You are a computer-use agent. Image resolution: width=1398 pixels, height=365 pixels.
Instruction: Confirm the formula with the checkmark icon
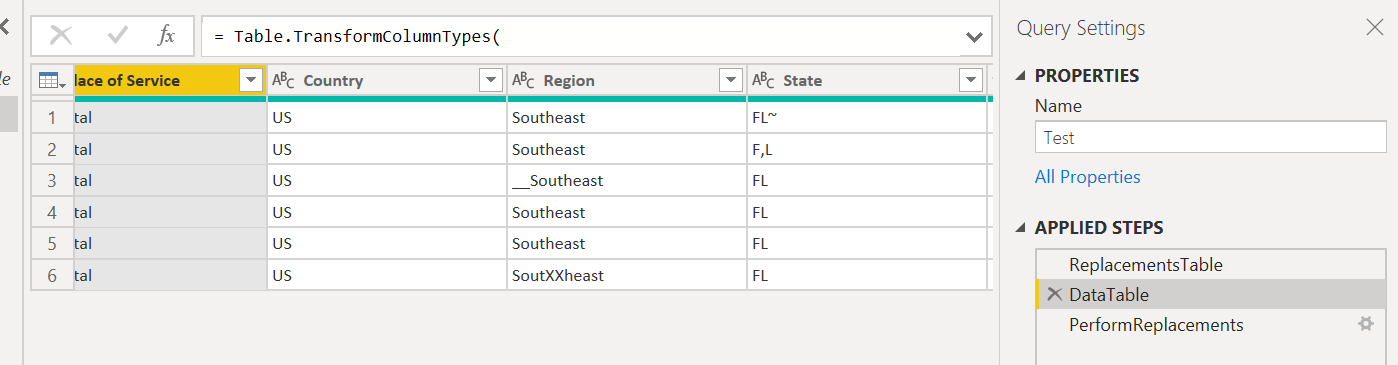117,35
